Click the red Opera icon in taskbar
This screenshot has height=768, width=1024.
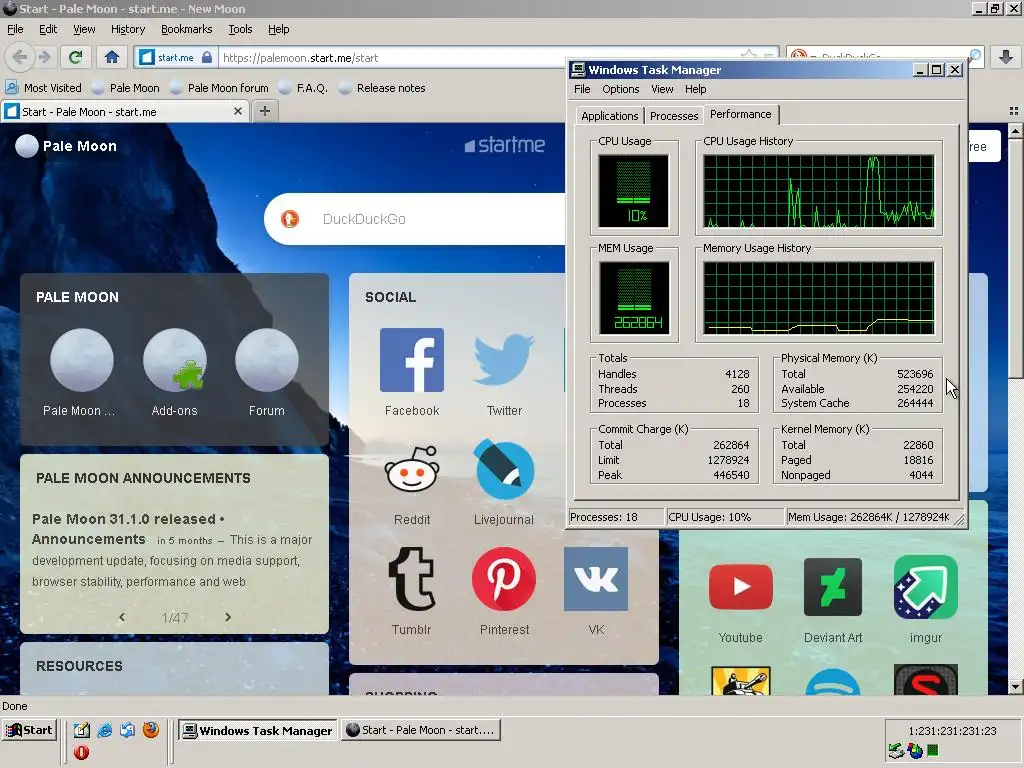(82, 752)
